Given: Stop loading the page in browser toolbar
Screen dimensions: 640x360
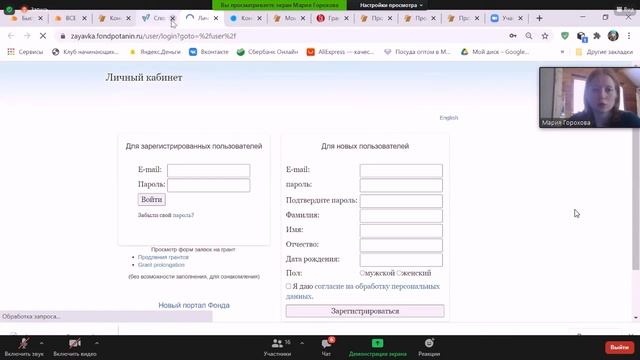Looking at the screenshot, I should [43, 36].
